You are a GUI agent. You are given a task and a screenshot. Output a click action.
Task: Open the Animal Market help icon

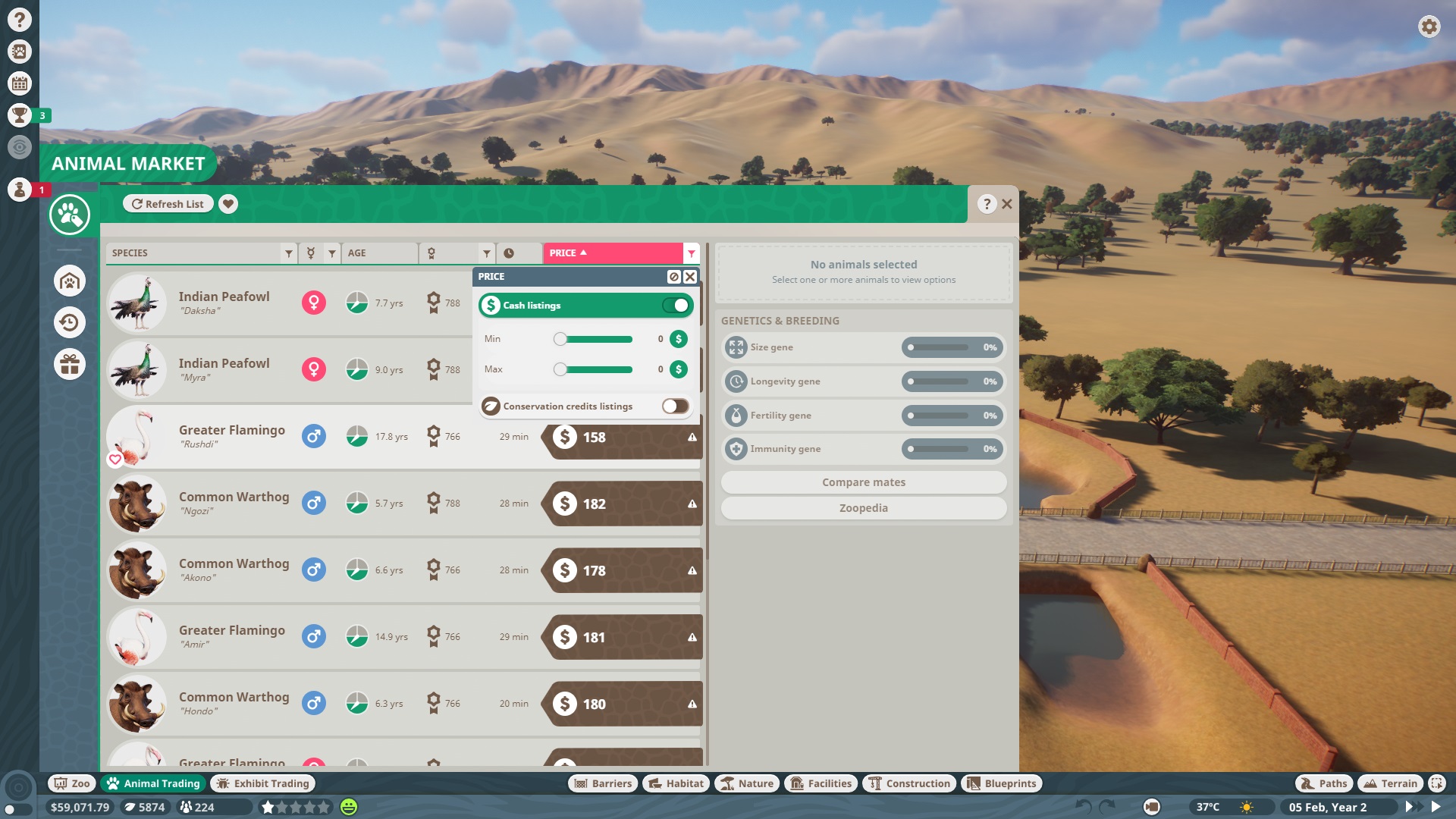[x=986, y=204]
